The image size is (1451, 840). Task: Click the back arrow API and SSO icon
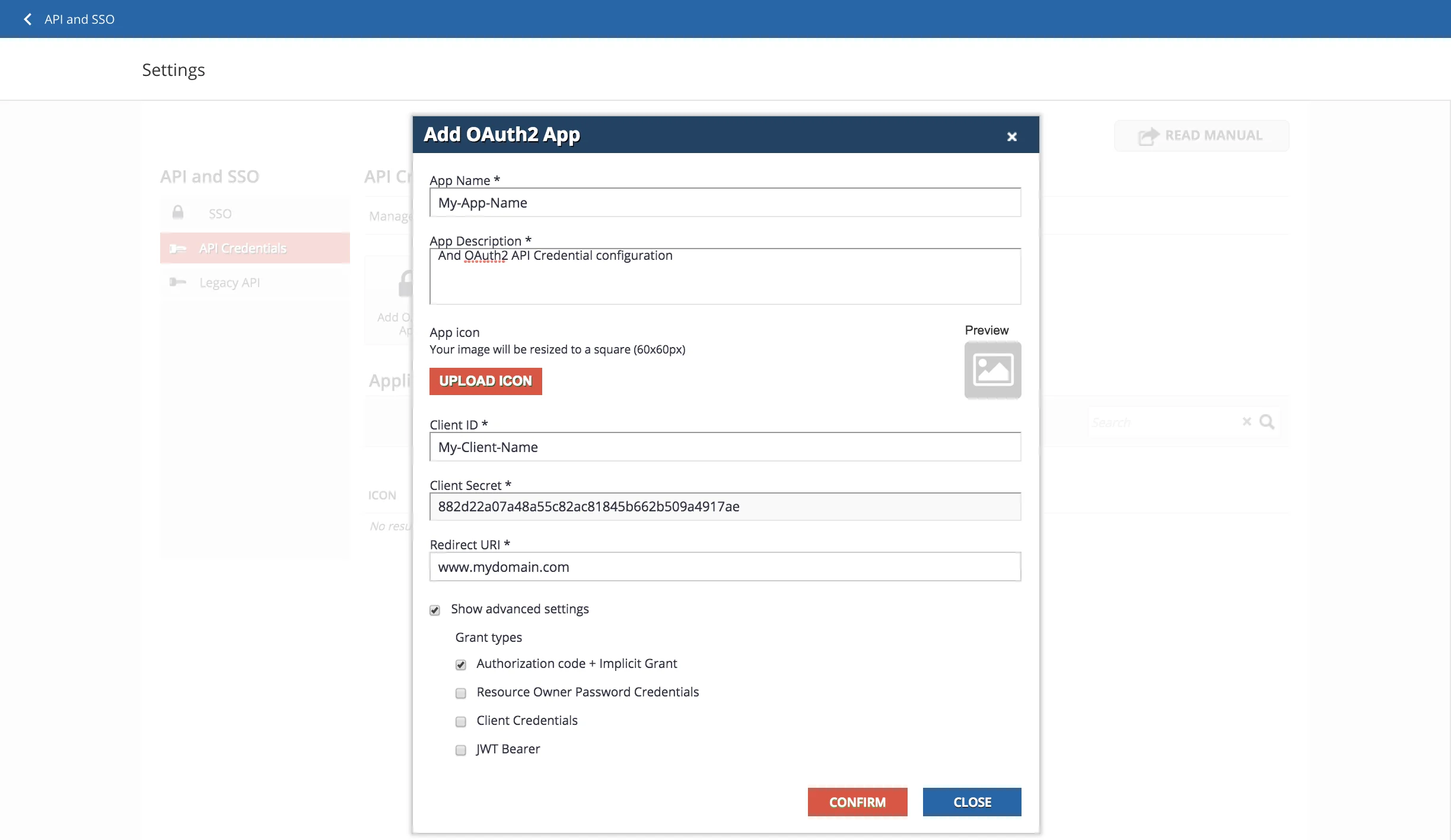click(27, 18)
